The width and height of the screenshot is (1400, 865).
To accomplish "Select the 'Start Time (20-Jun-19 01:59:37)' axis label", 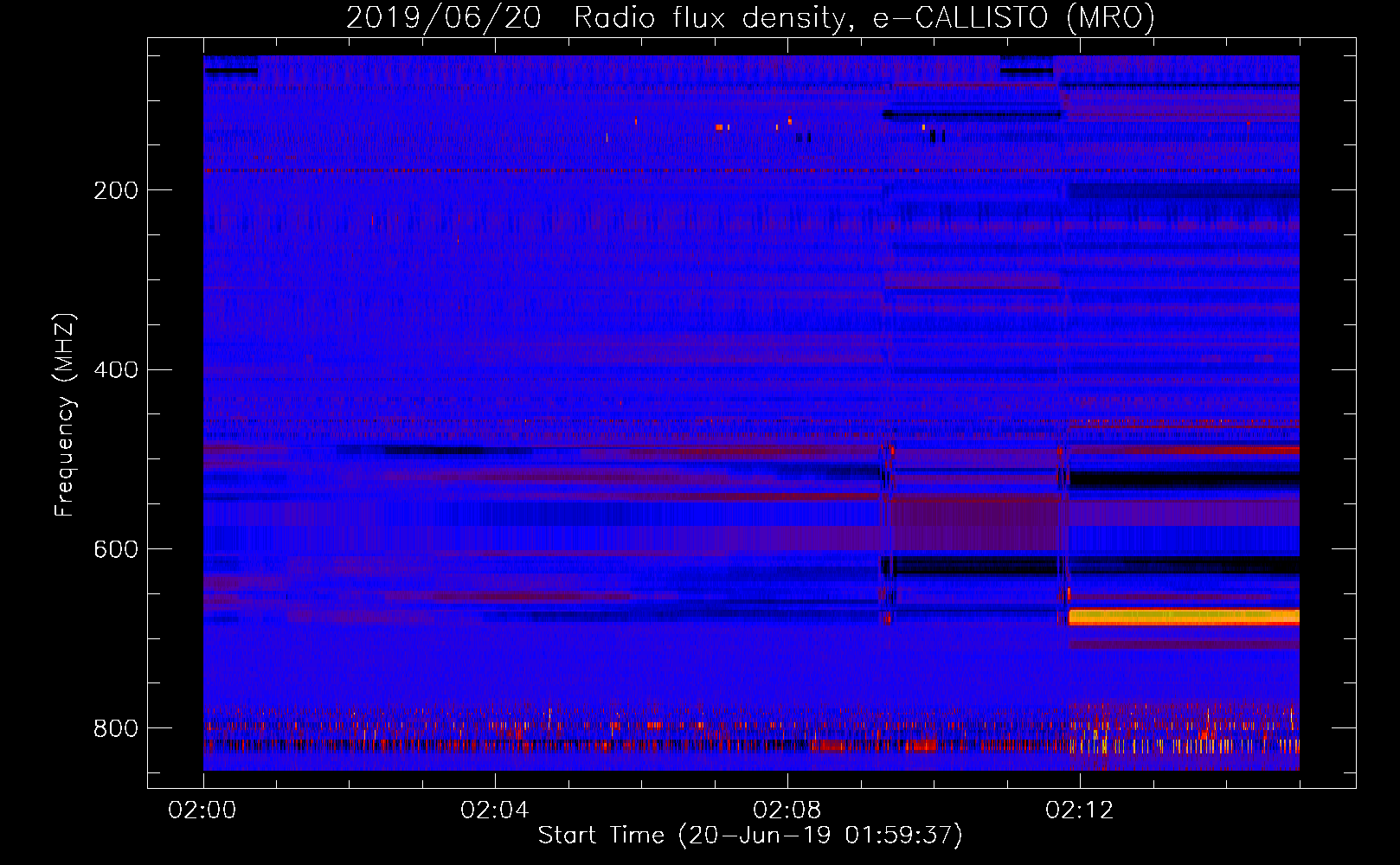I will click(x=750, y=836).
